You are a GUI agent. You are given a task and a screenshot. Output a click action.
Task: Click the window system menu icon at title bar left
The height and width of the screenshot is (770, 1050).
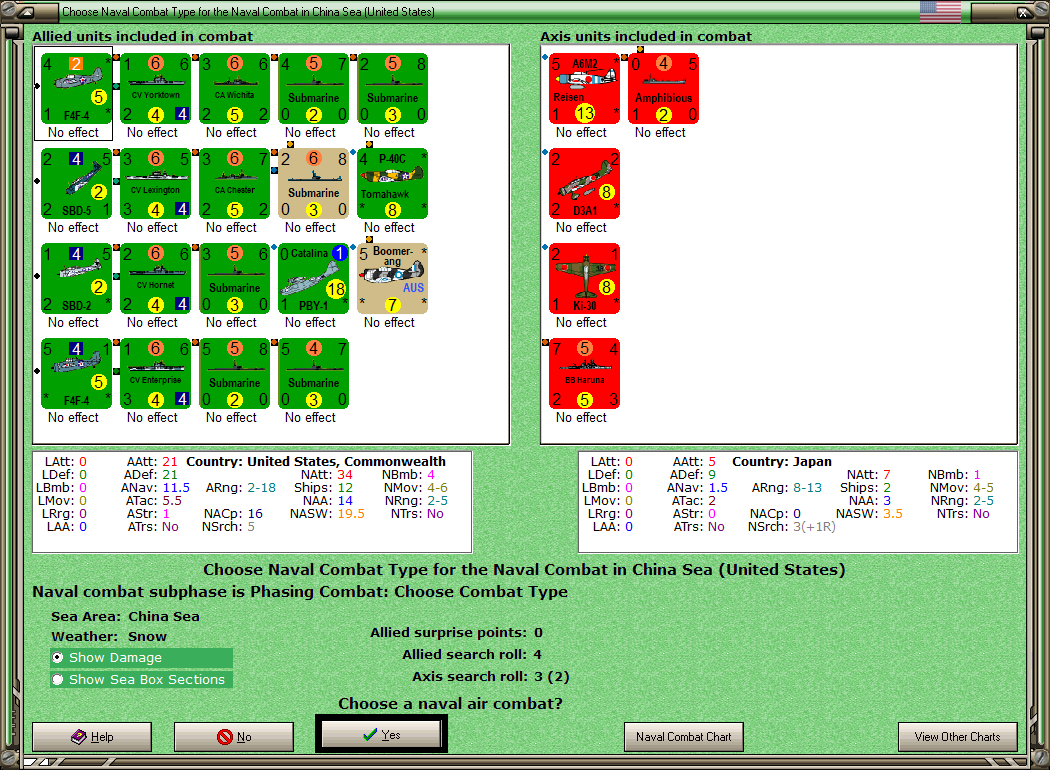[x=25, y=11]
